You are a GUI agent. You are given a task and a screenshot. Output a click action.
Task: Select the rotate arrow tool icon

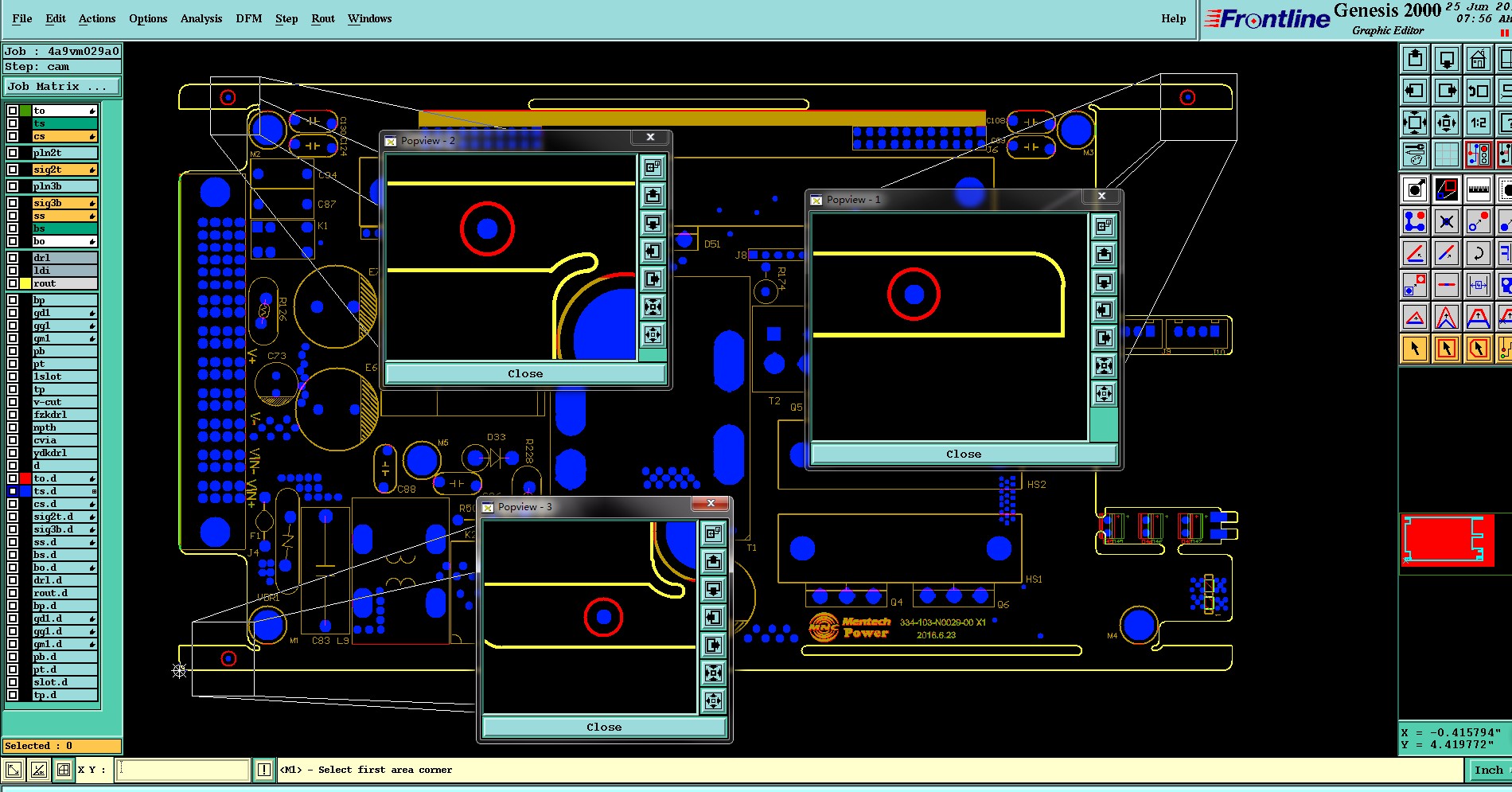click(x=1479, y=253)
